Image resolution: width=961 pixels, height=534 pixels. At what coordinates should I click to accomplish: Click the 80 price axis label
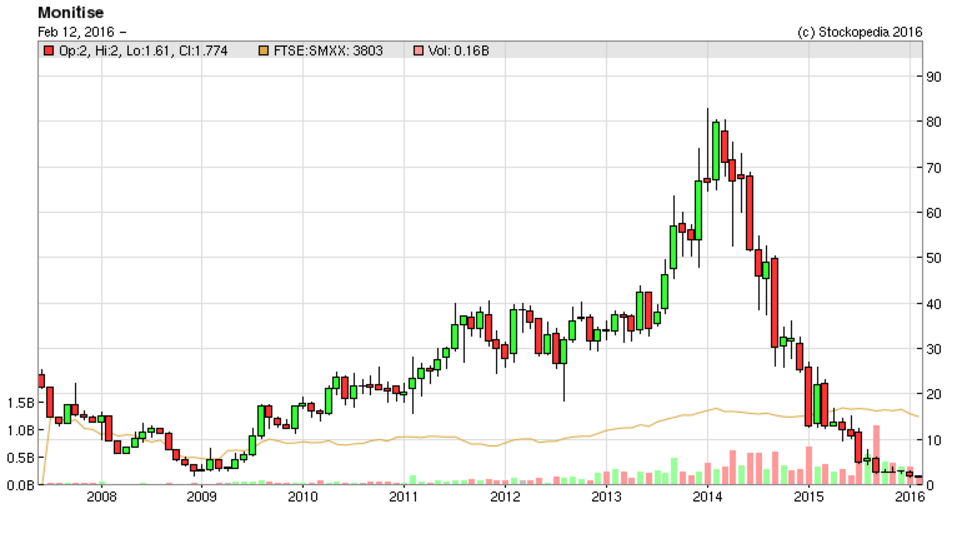933,122
